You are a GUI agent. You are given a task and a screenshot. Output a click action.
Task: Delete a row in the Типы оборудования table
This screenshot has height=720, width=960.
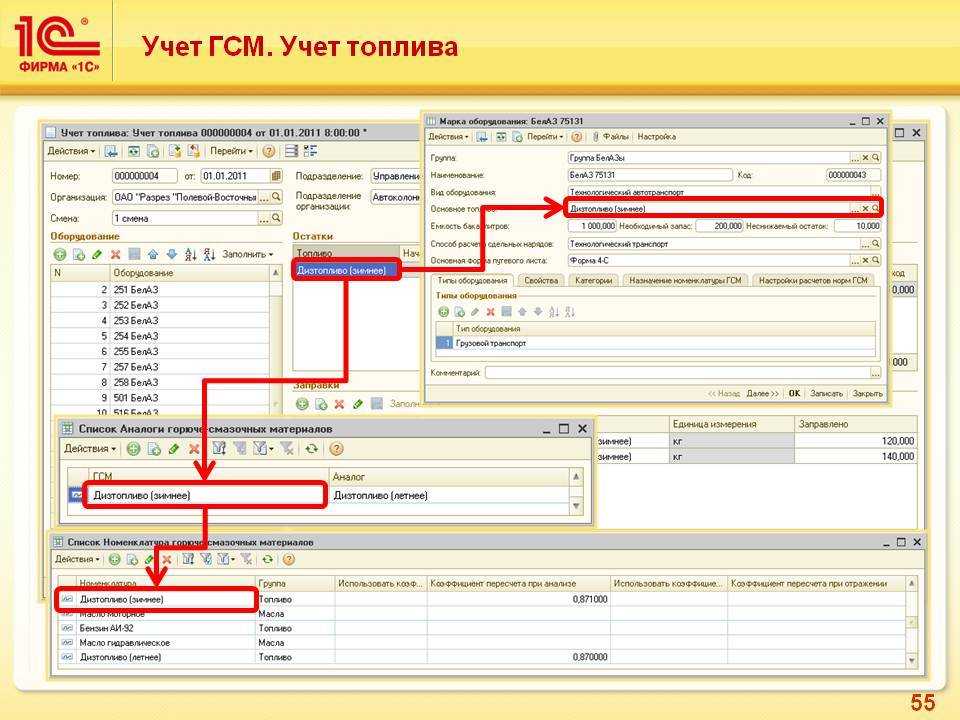tap(490, 312)
